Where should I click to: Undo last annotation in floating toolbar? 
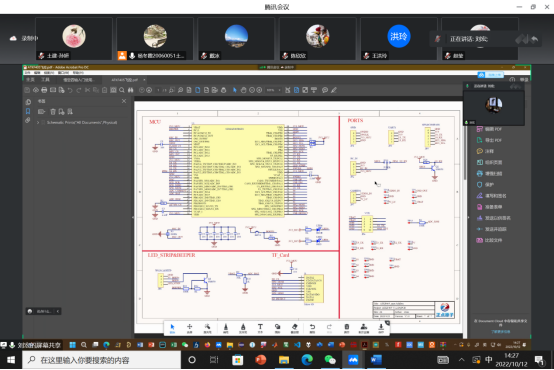[x=312, y=328]
